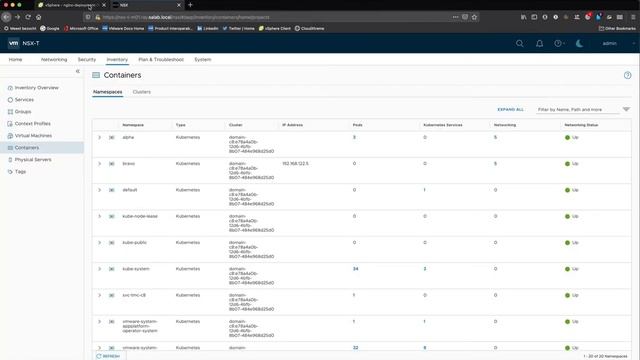The width and height of the screenshot is (640, 360).
Task: Open Other Bookmarks folder
Action: 617,29
